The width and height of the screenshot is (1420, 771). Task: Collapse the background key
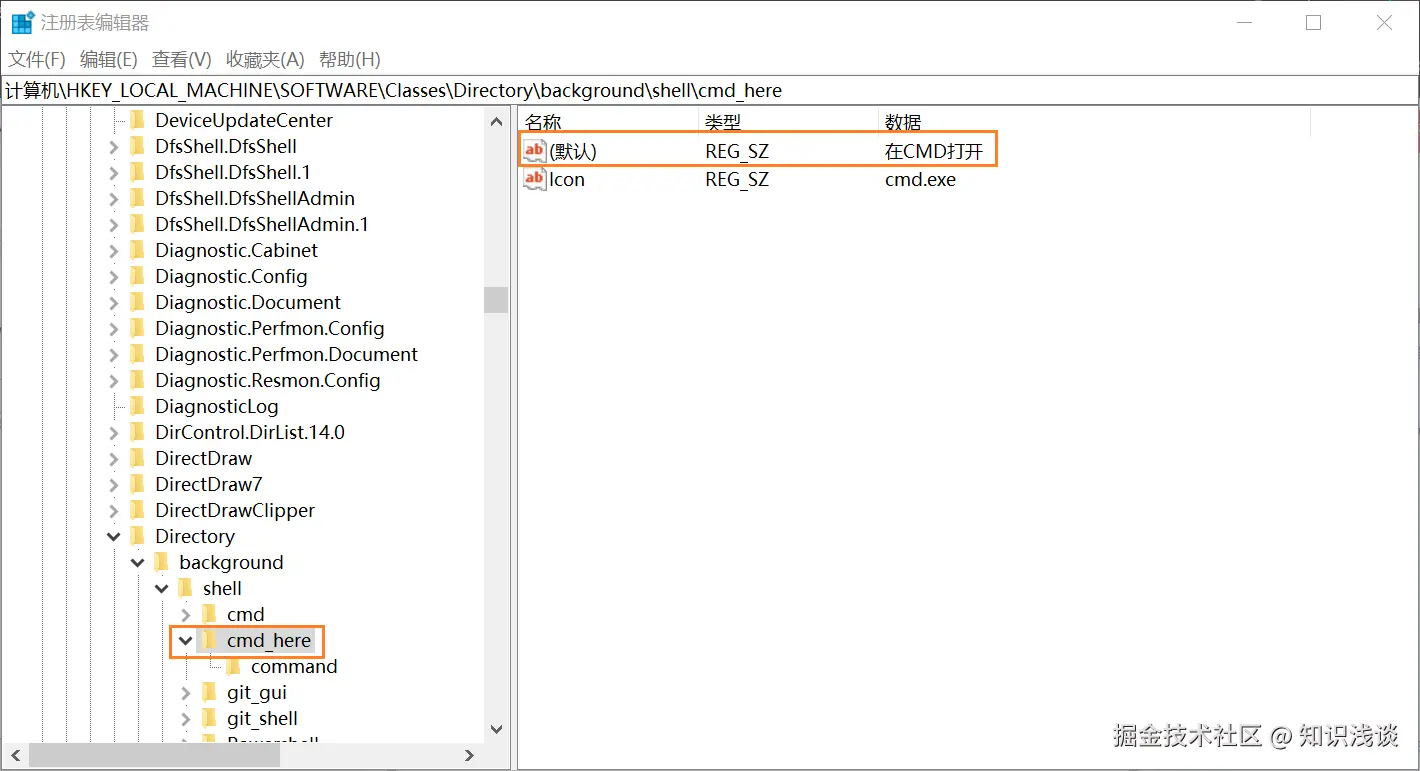(x=137, y=563)
